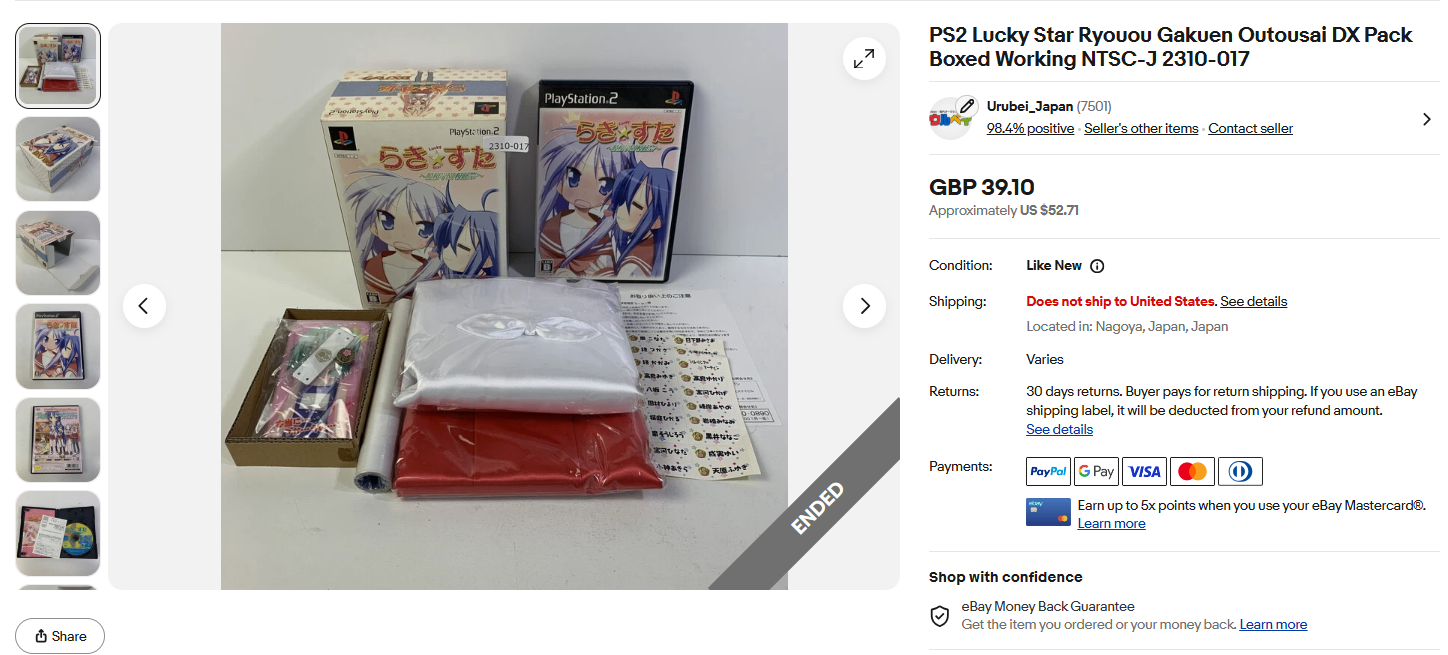Open the Contact seller link
The width and height of the screenshot is (1448, 655).
pos(1250,128)
